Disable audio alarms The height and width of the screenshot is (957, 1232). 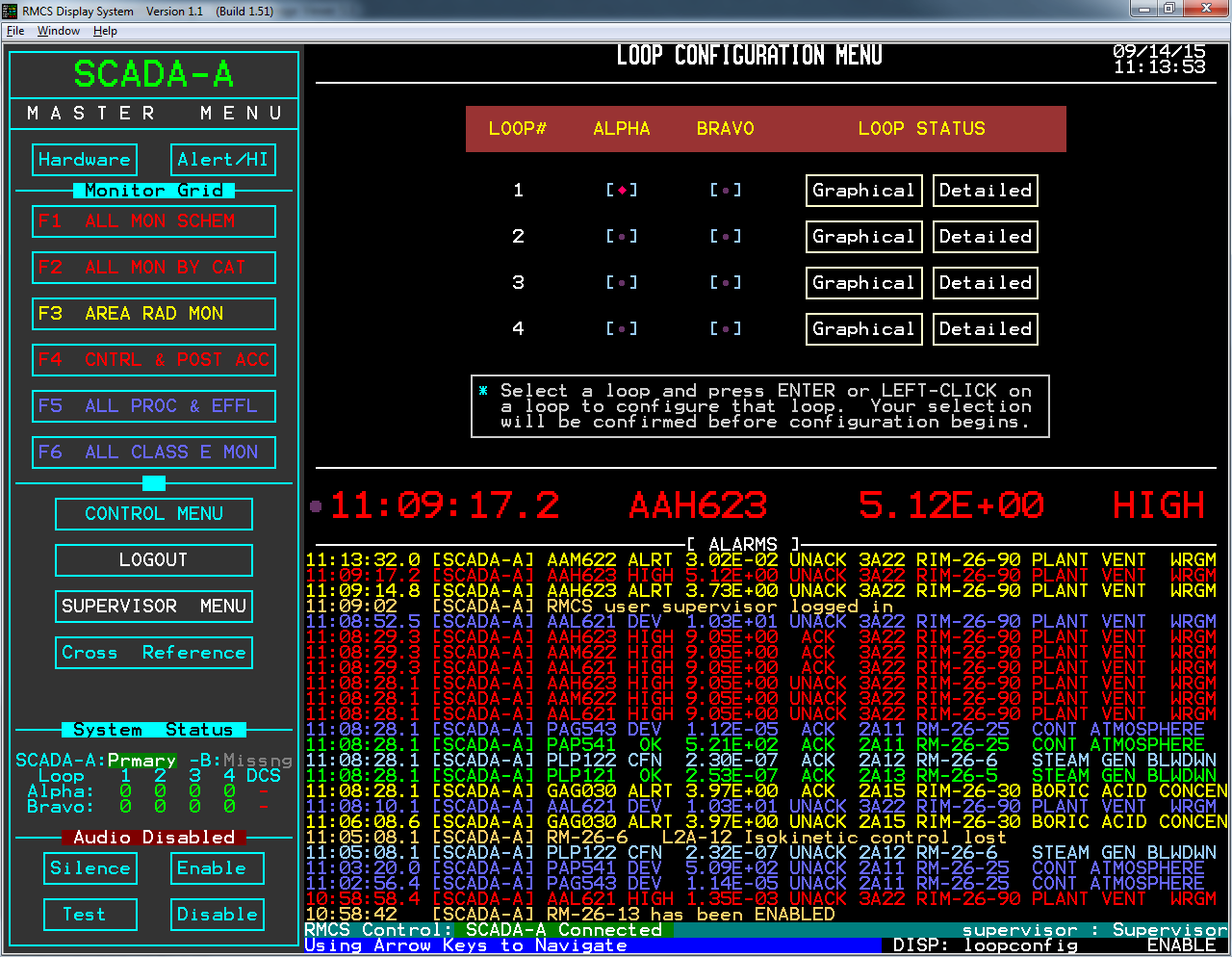218,915
